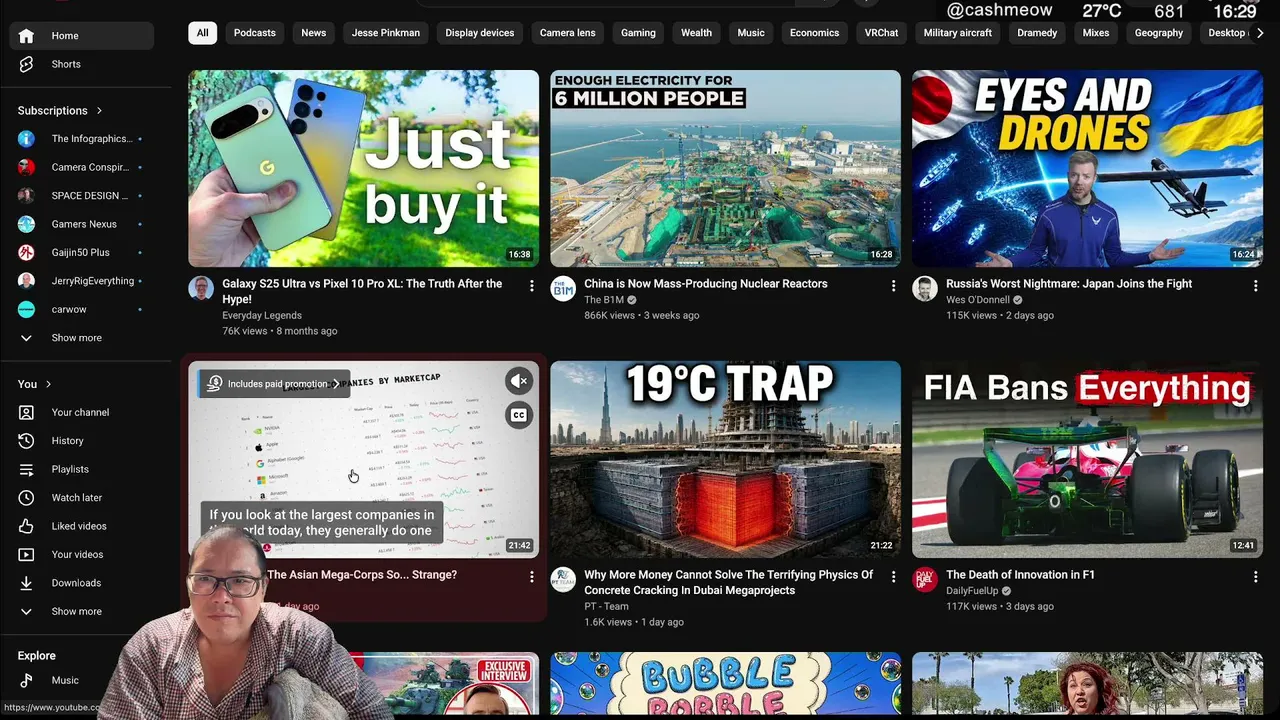Select the Podcasts filter chip

[255, 33]
